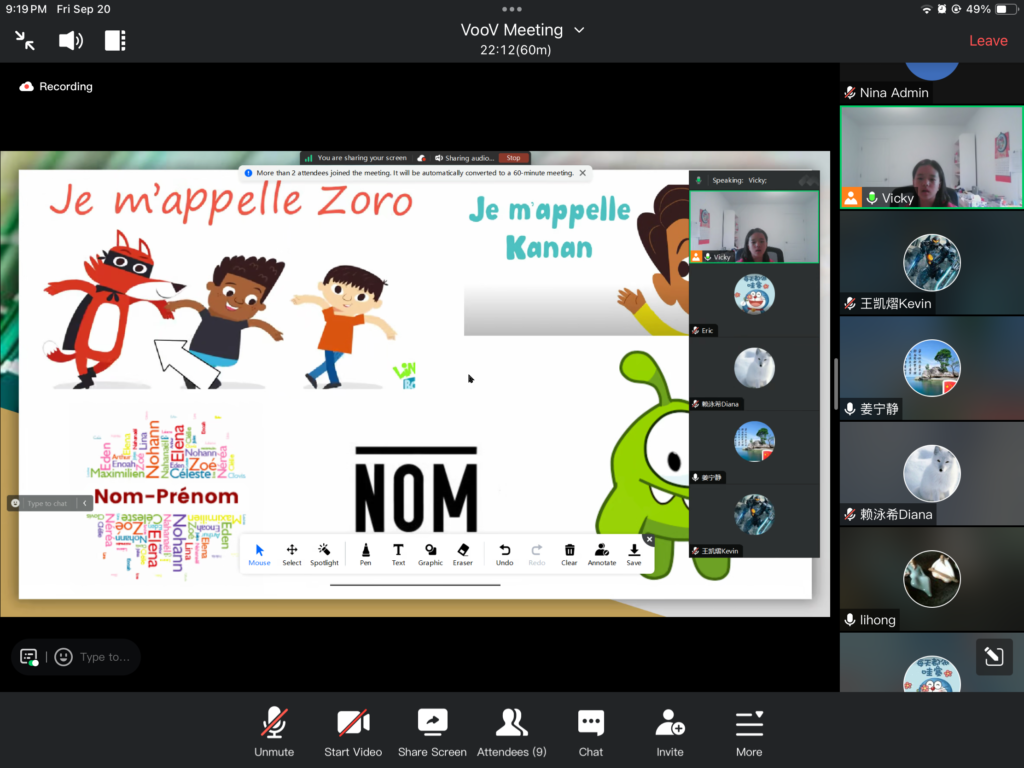Select 王凯熠Kevin participant tile
1024x768 pixels.
coord(931,263)
